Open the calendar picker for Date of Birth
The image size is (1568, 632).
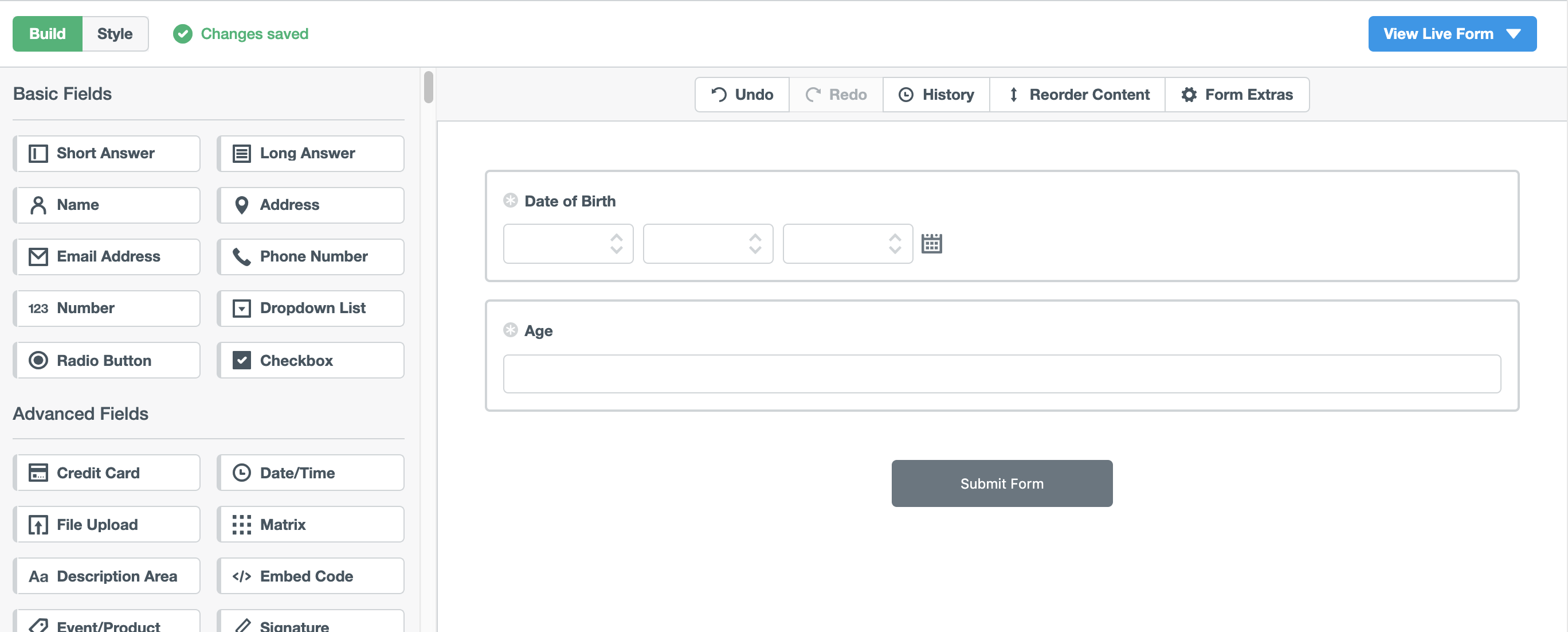click(x=933, y=243)
